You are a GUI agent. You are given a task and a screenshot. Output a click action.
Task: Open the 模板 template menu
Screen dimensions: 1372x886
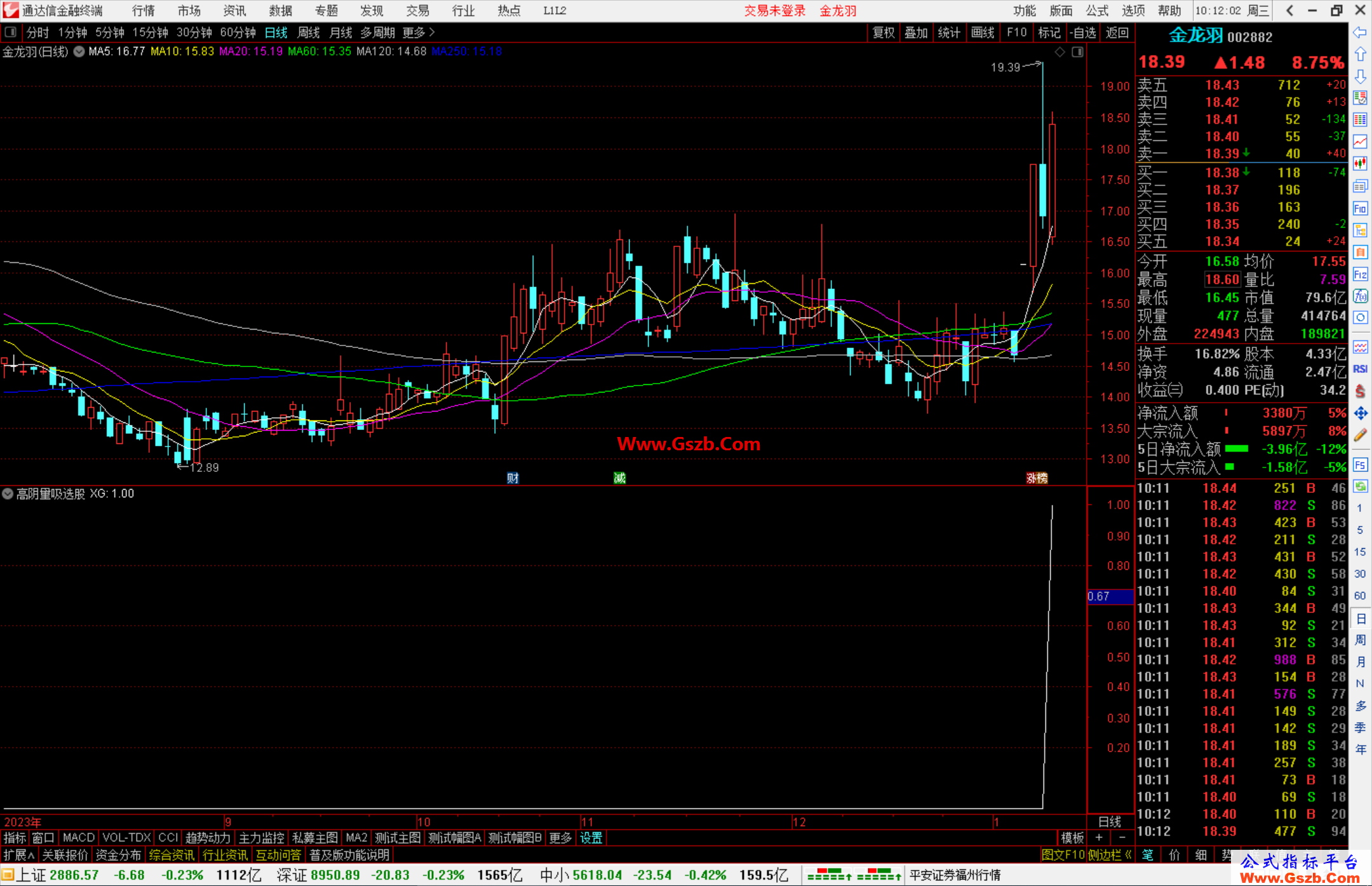click(1072, 838)
